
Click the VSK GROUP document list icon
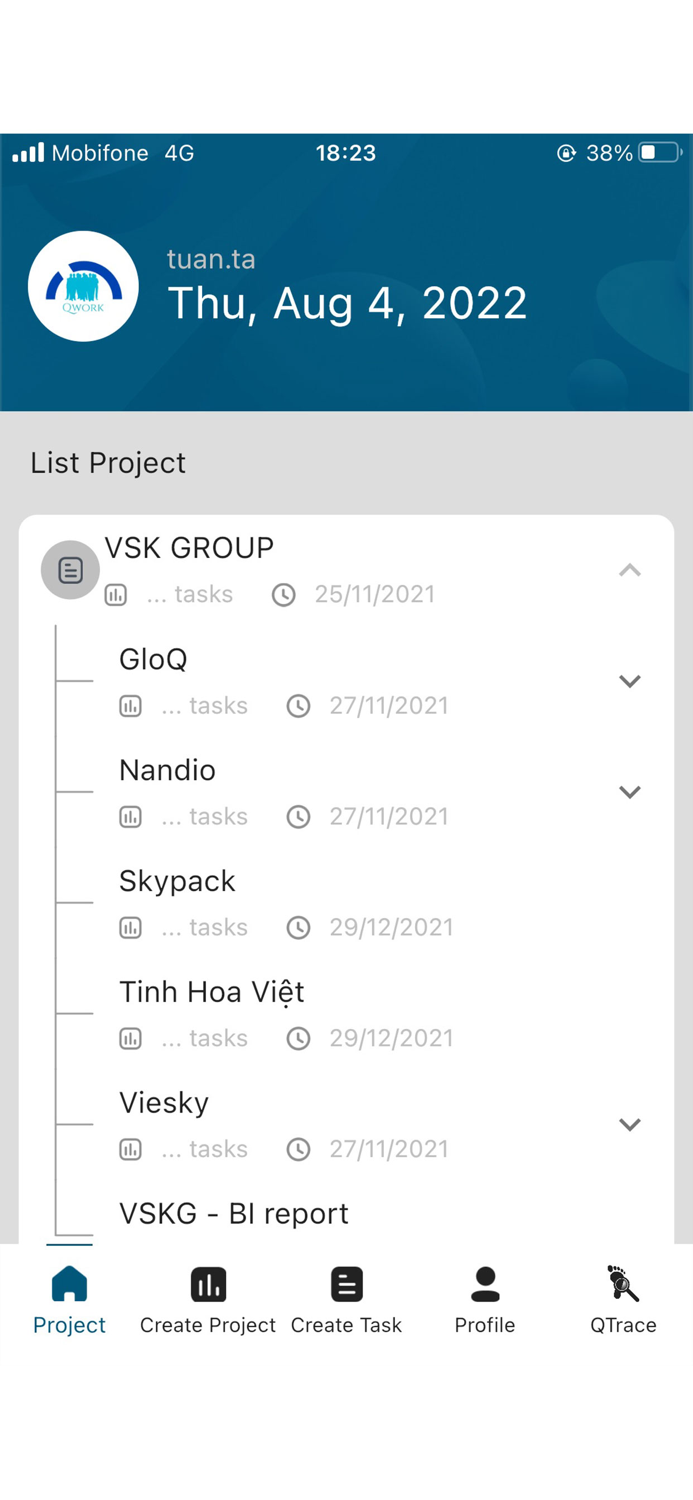click(70, 570)
